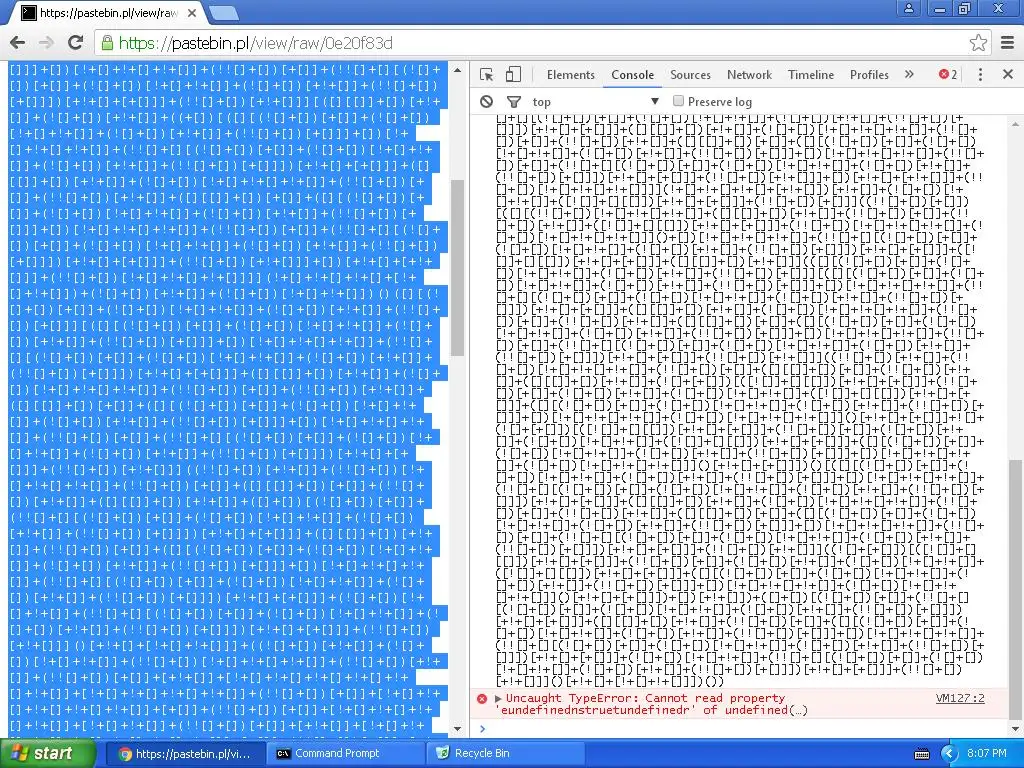Show more DevTools panels chevron

pos(909,74)
